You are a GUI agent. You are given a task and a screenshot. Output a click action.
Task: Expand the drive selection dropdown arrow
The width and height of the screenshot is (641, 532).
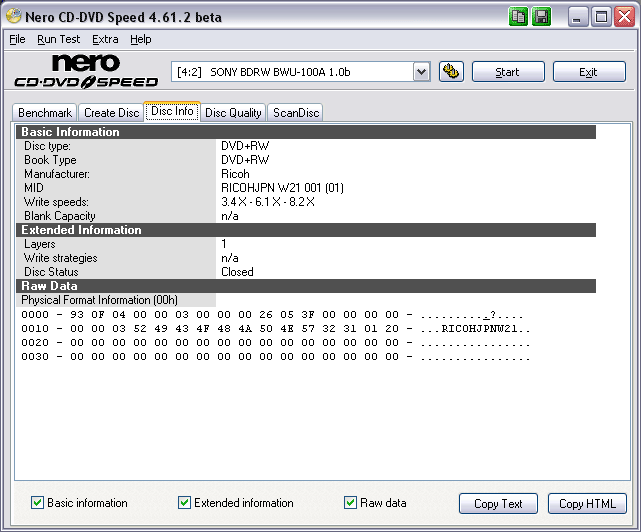pyautogui.click(x=421, y=72)
